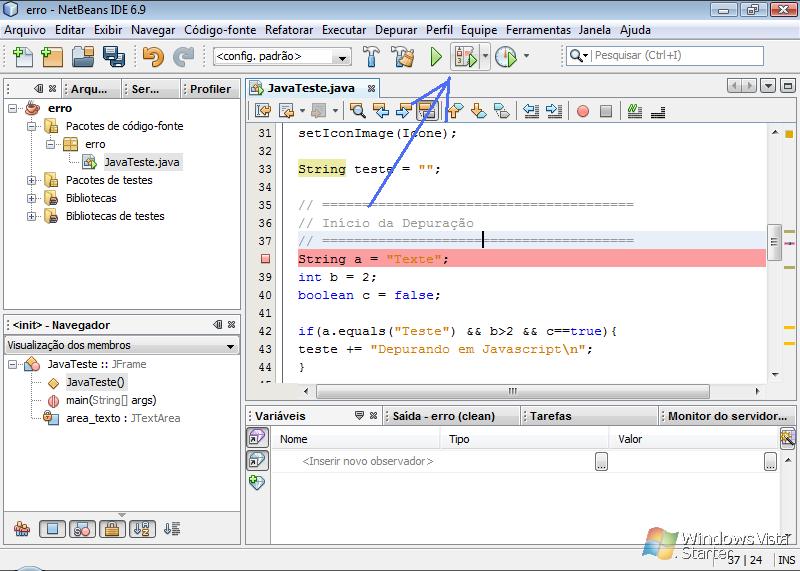Click the Previous Bookmark icon
This screenshot has height=571, width=800.
pyautogui.click(x=455, y=110)
